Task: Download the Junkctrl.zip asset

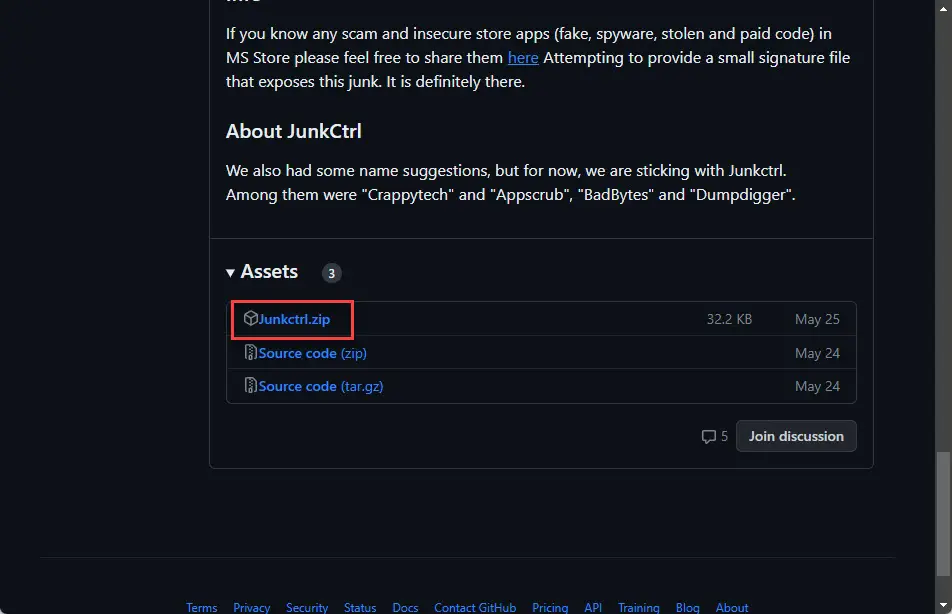Action: (x=294, y=319)
